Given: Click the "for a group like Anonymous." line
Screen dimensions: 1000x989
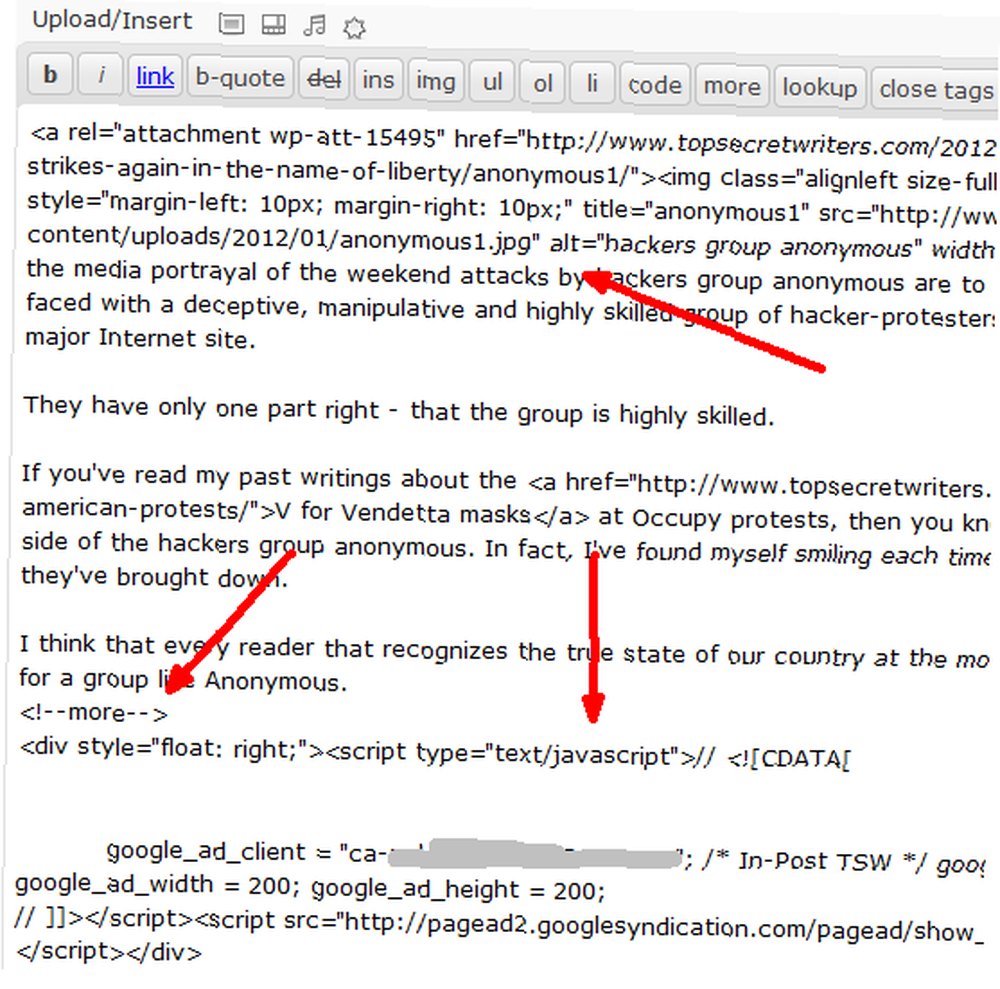Looking at the screenshot, I should point(183,680).
